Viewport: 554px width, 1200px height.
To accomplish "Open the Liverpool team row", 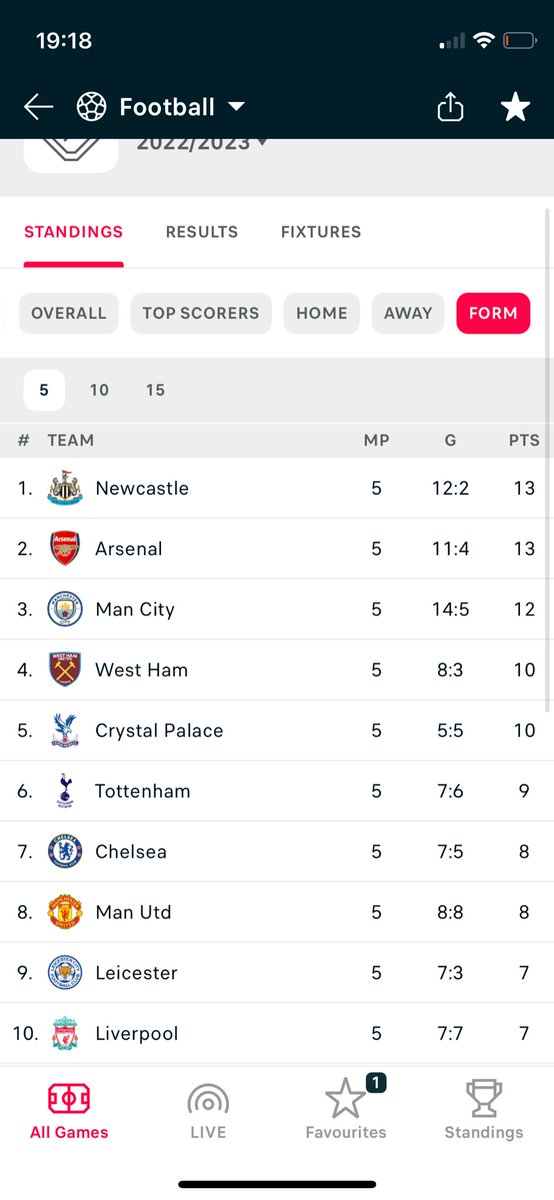I will click(277, 1034).
